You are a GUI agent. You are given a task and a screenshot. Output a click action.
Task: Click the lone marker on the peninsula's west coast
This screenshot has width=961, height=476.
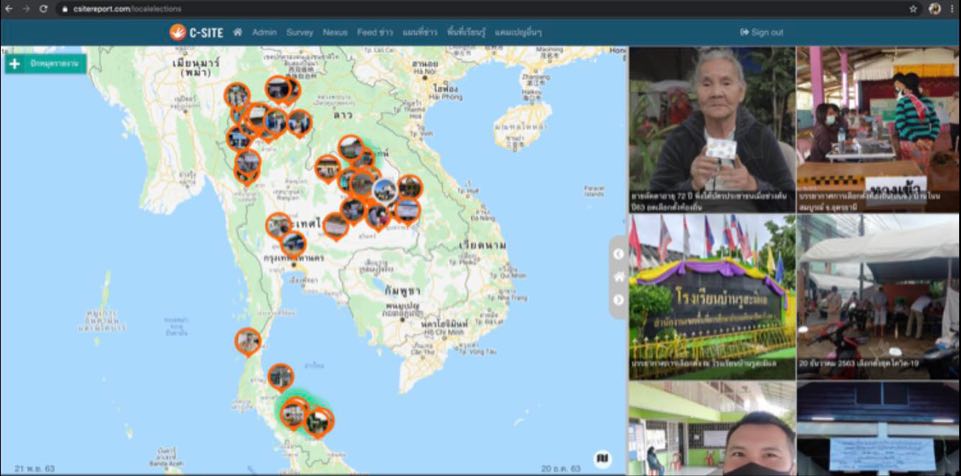click(x=248, y=341)
